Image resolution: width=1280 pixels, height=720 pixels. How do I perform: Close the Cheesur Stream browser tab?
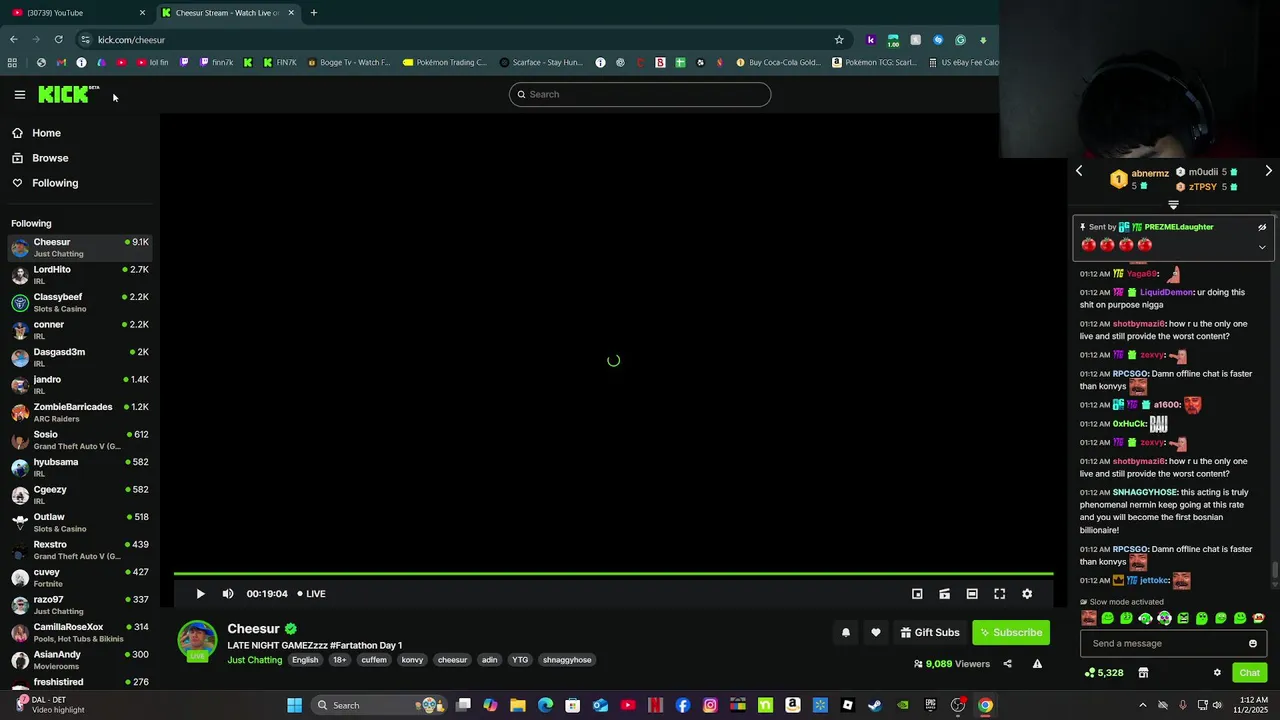tap(291, 12)
